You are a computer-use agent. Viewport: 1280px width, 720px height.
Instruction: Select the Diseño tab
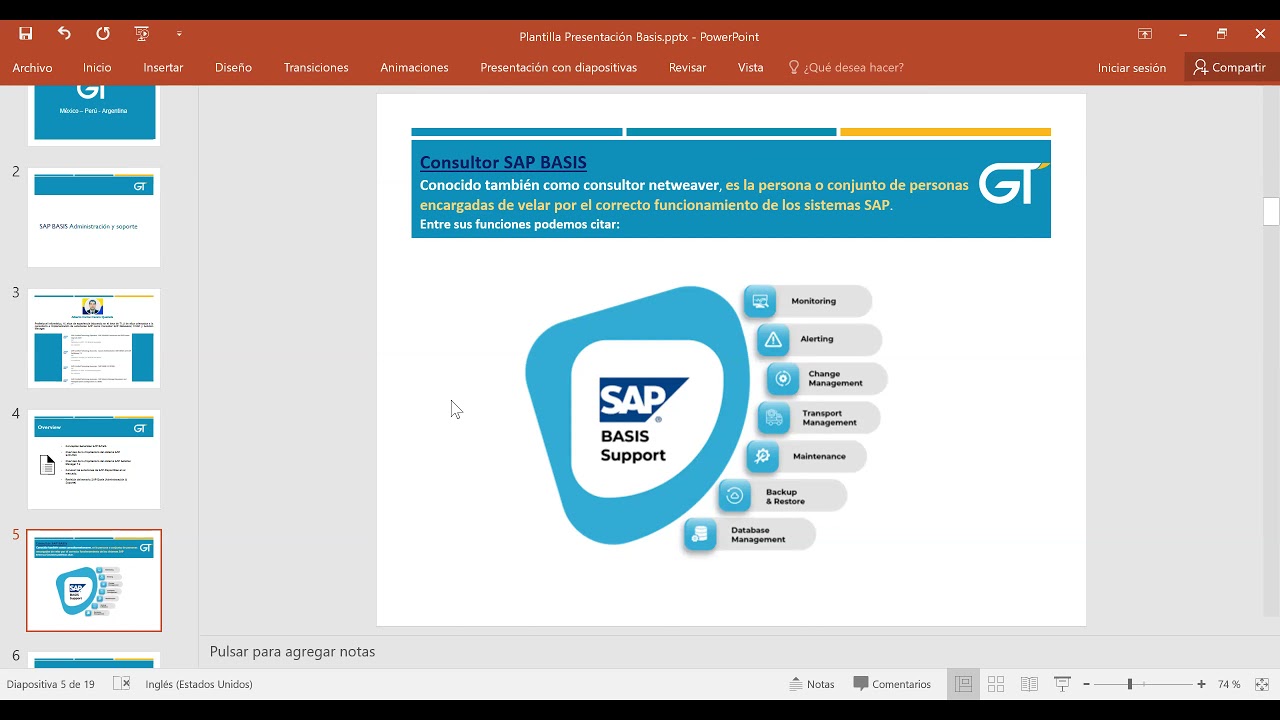tap(233, 68)
